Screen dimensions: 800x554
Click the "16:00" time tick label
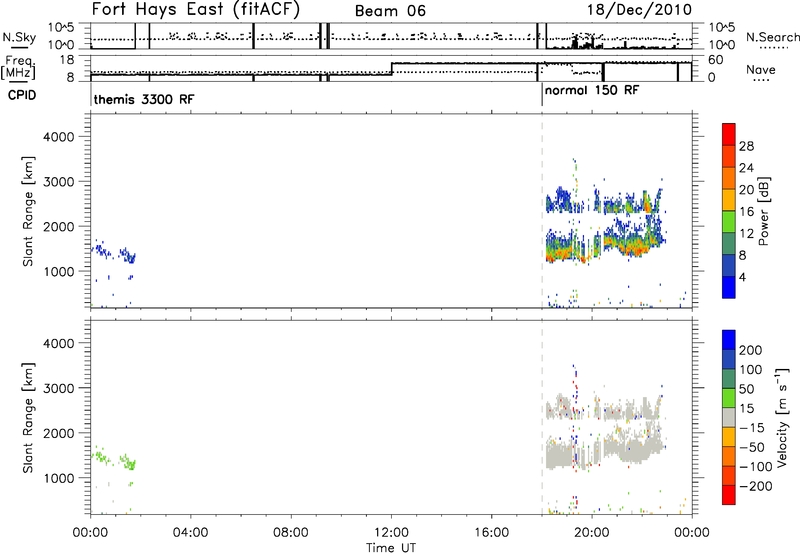pyautogui.click(x=491, y=533)
